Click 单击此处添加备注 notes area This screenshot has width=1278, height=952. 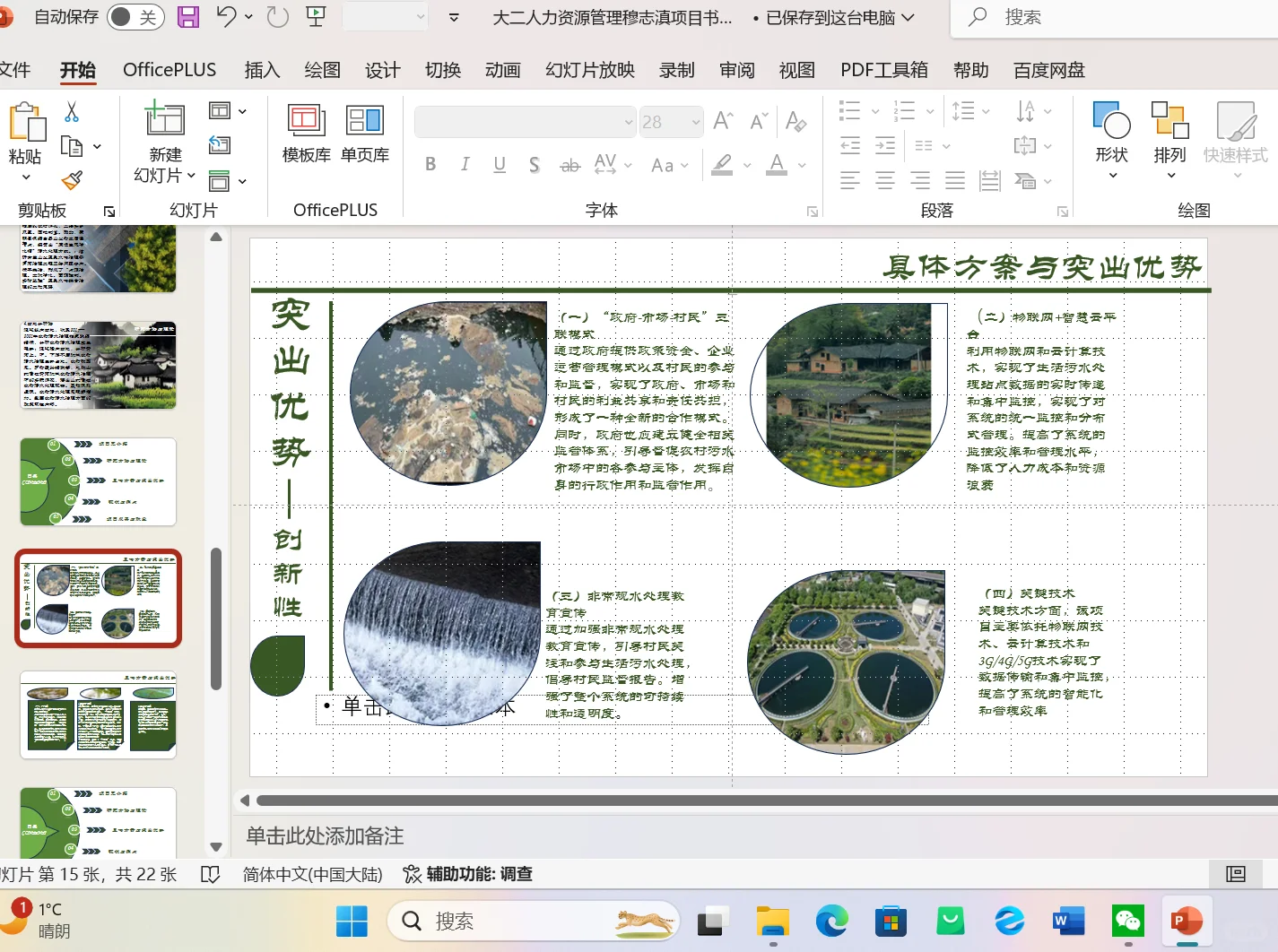[325, 835]
